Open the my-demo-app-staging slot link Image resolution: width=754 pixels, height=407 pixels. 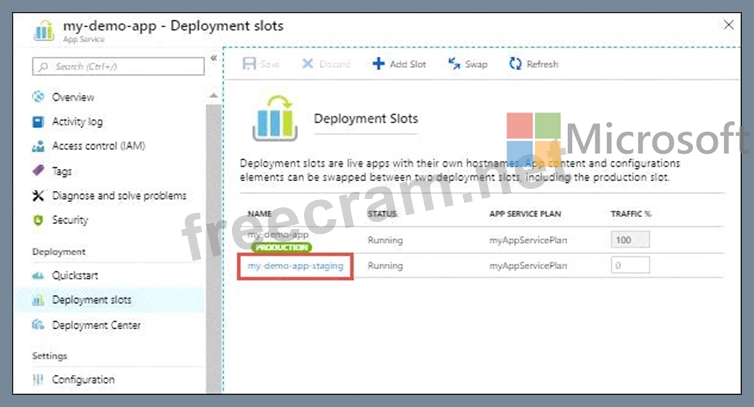coord(295,266)
